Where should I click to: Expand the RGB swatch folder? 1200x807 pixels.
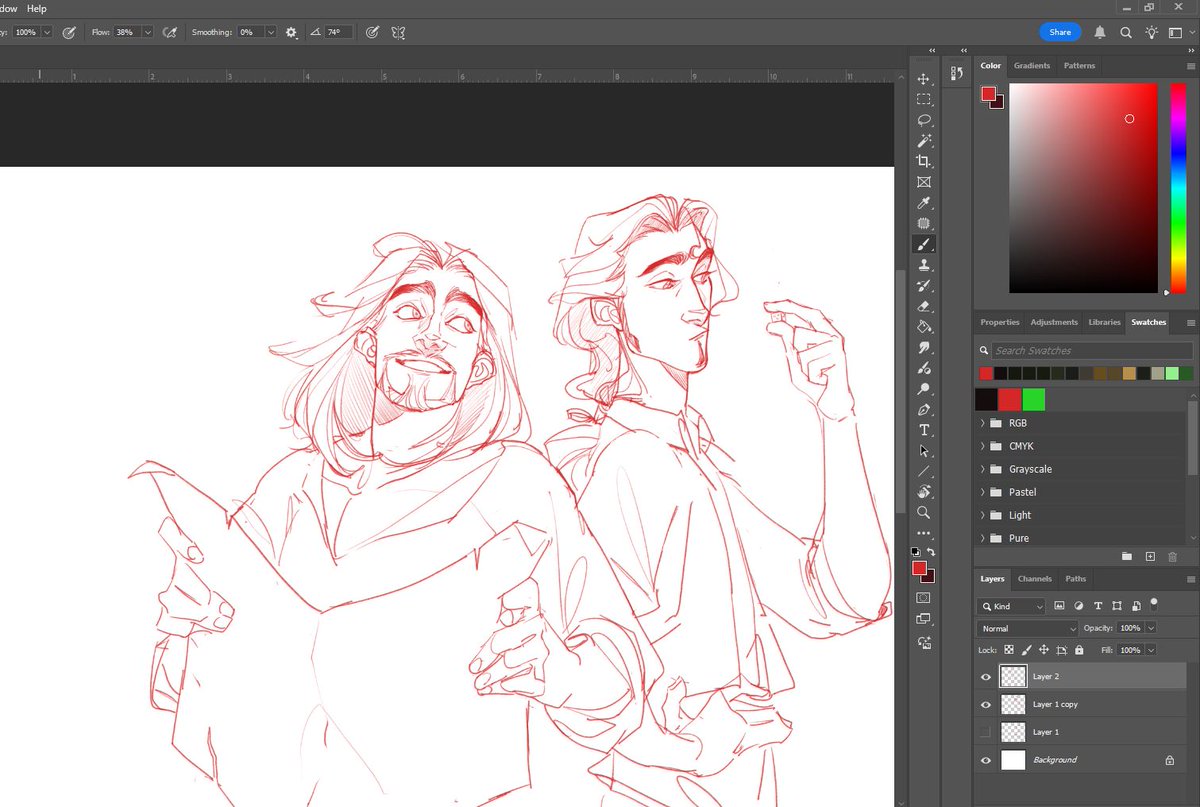coord(982,423)
